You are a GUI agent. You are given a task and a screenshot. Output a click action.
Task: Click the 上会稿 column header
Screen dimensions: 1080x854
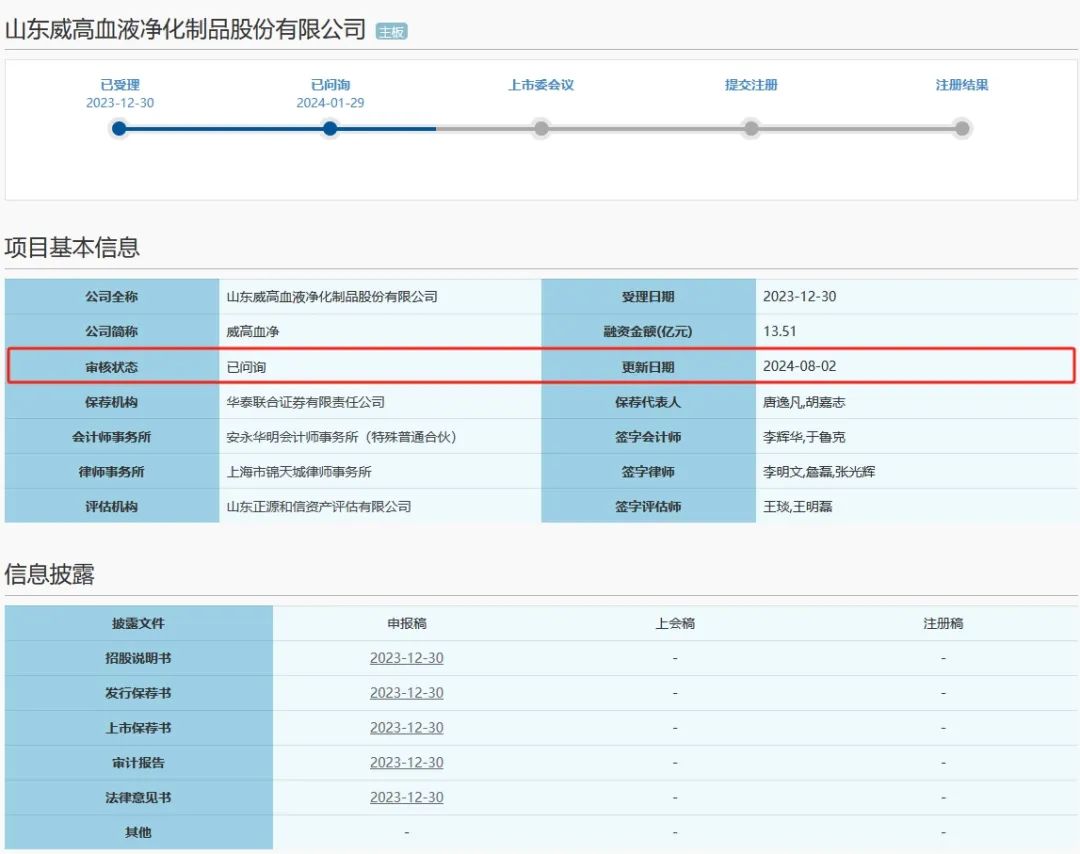coord(675,623)
